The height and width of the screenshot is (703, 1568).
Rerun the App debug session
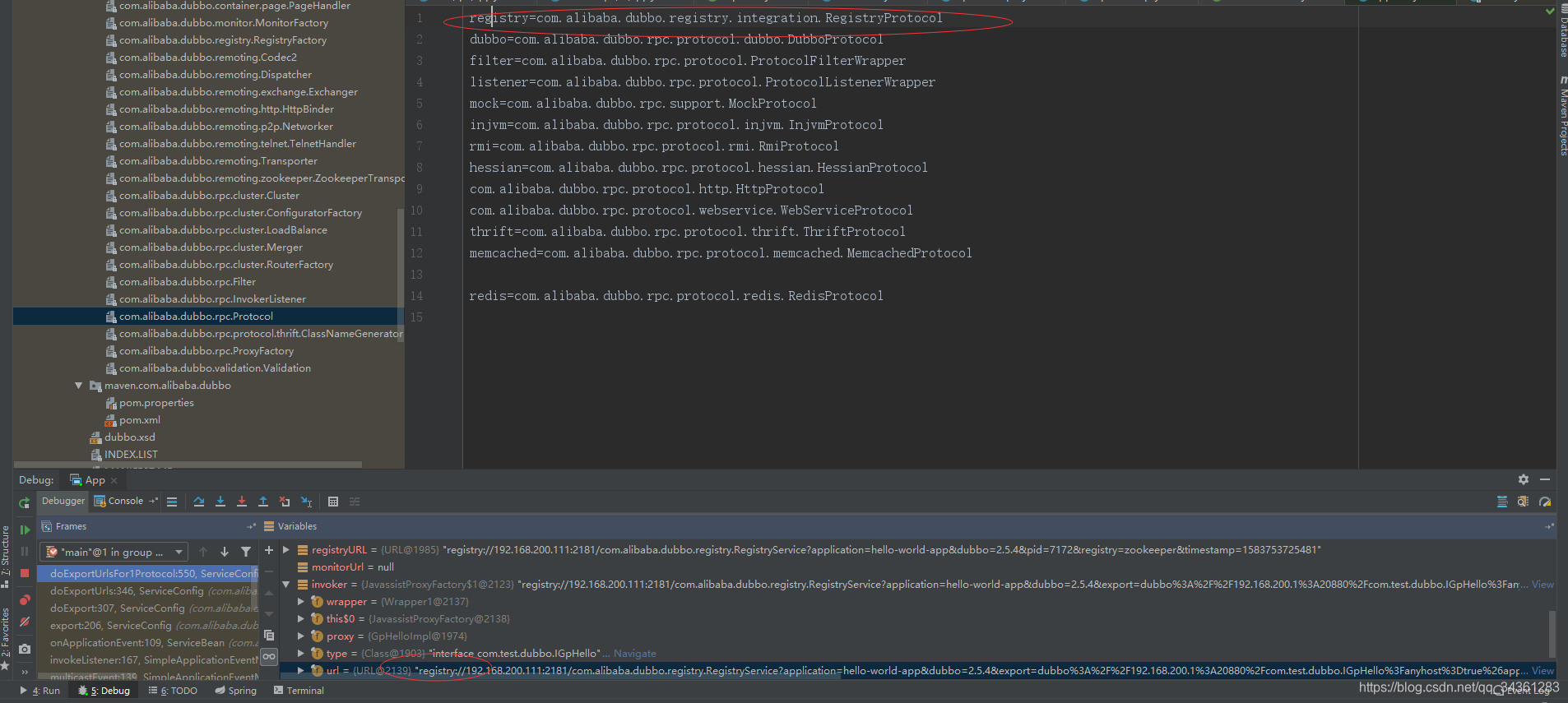tap(25, 502)
